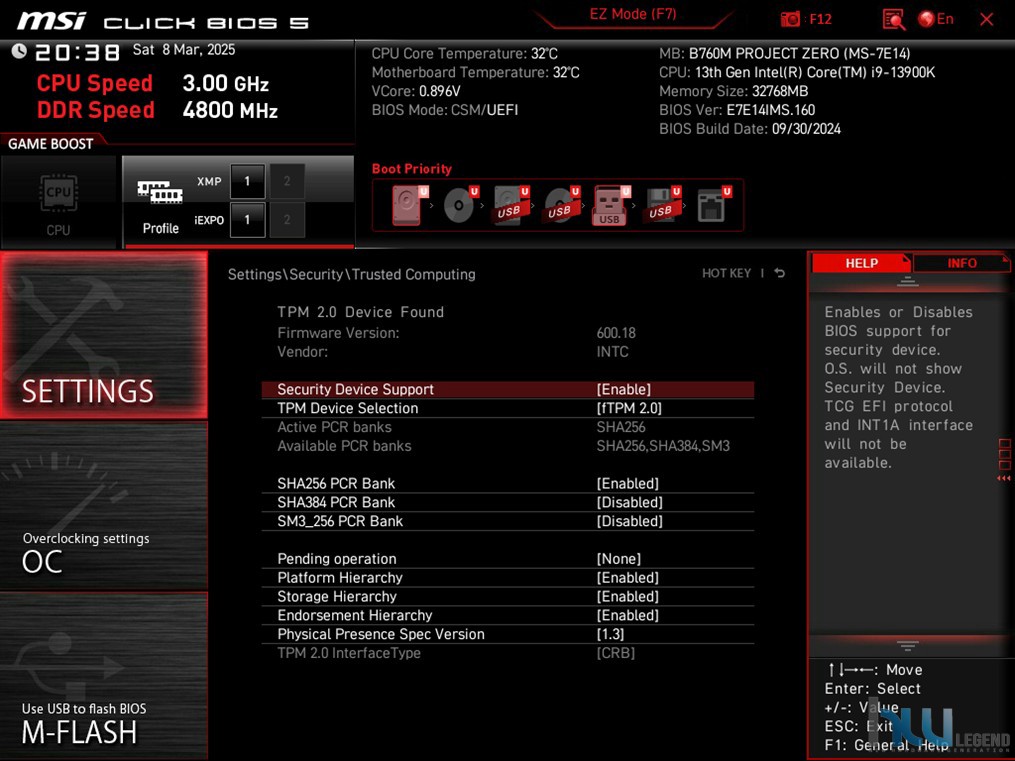1015x761 pixels.
Task: Click the Boot Priority heading
Action: pyautogui.click(x=412, y=169)
